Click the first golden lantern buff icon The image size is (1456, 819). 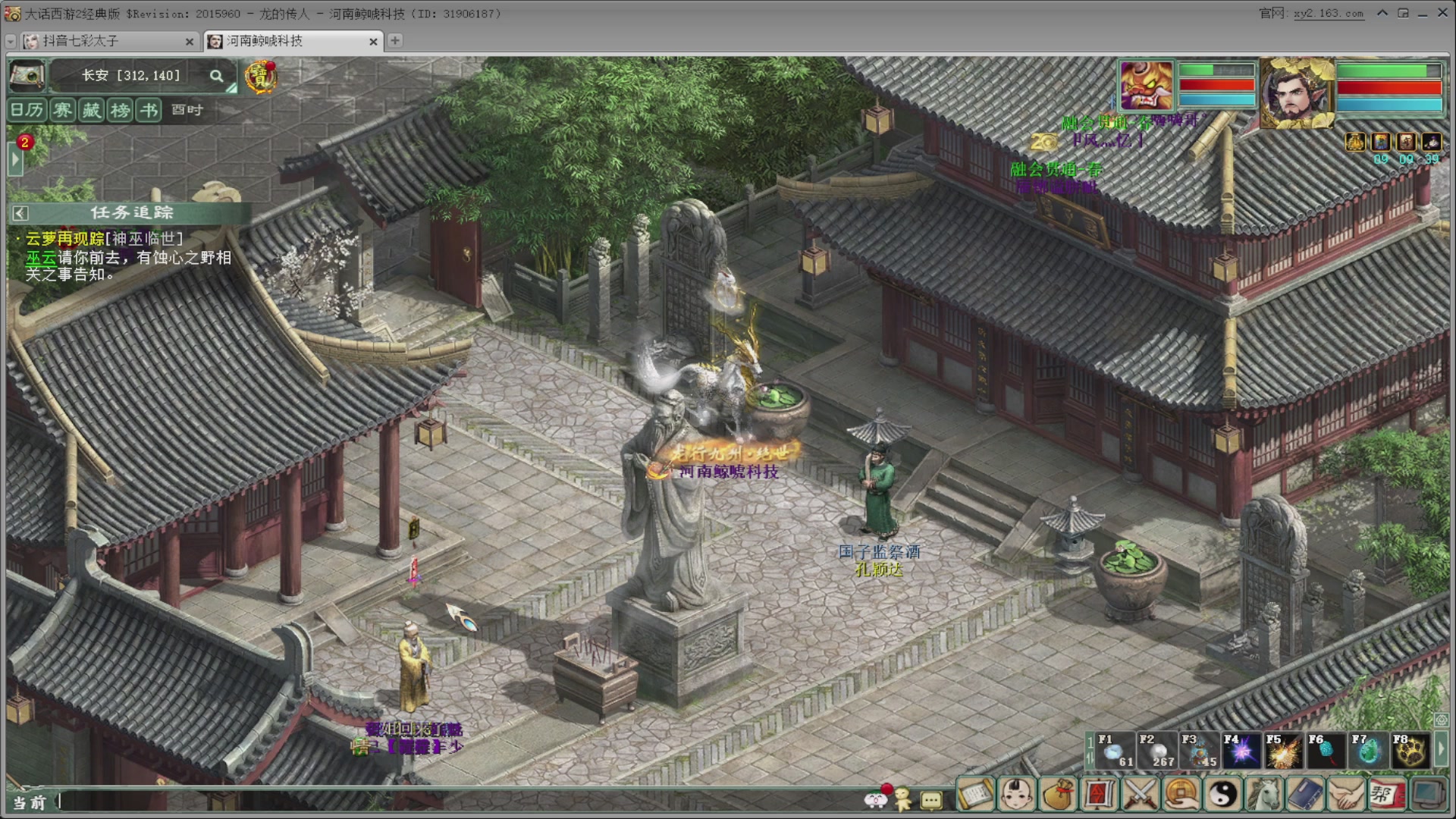click(1355, 142)
